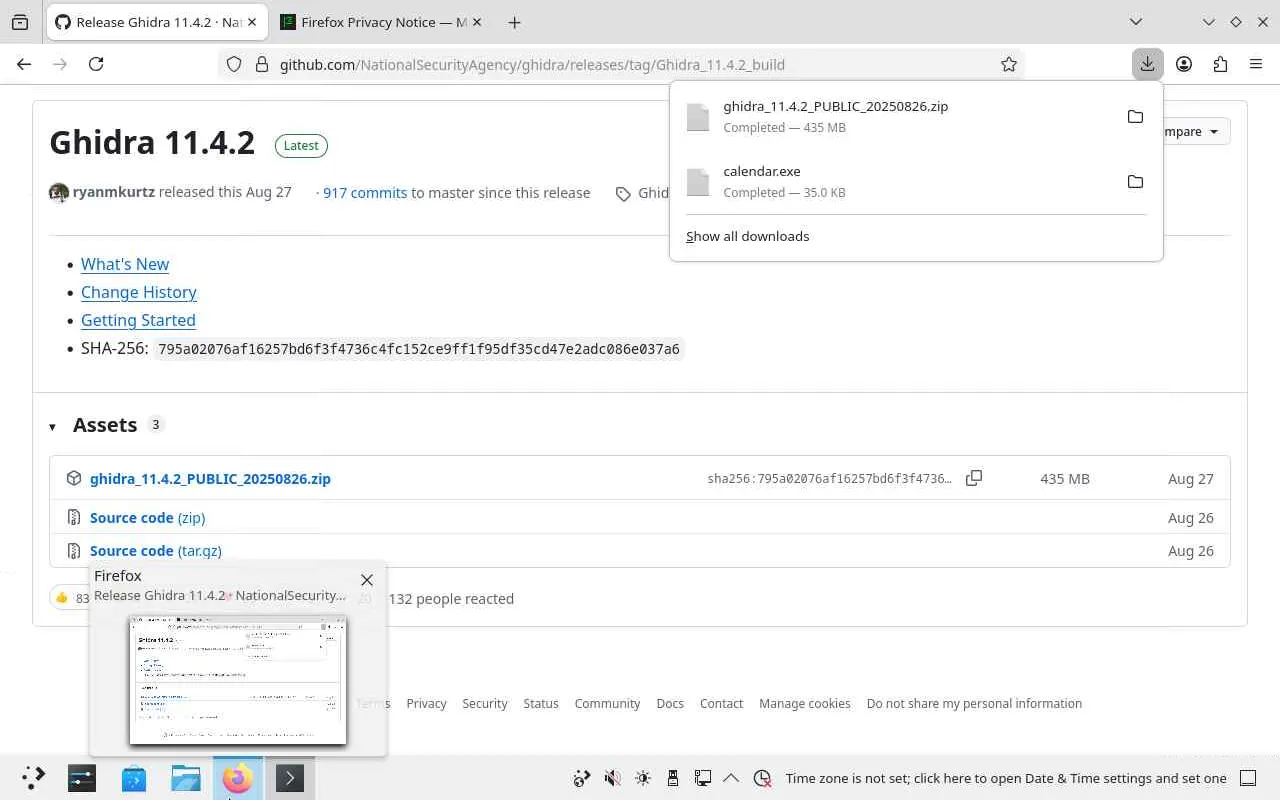Collapse the Assets section
1280x800 pixels.
click(53, 426)
